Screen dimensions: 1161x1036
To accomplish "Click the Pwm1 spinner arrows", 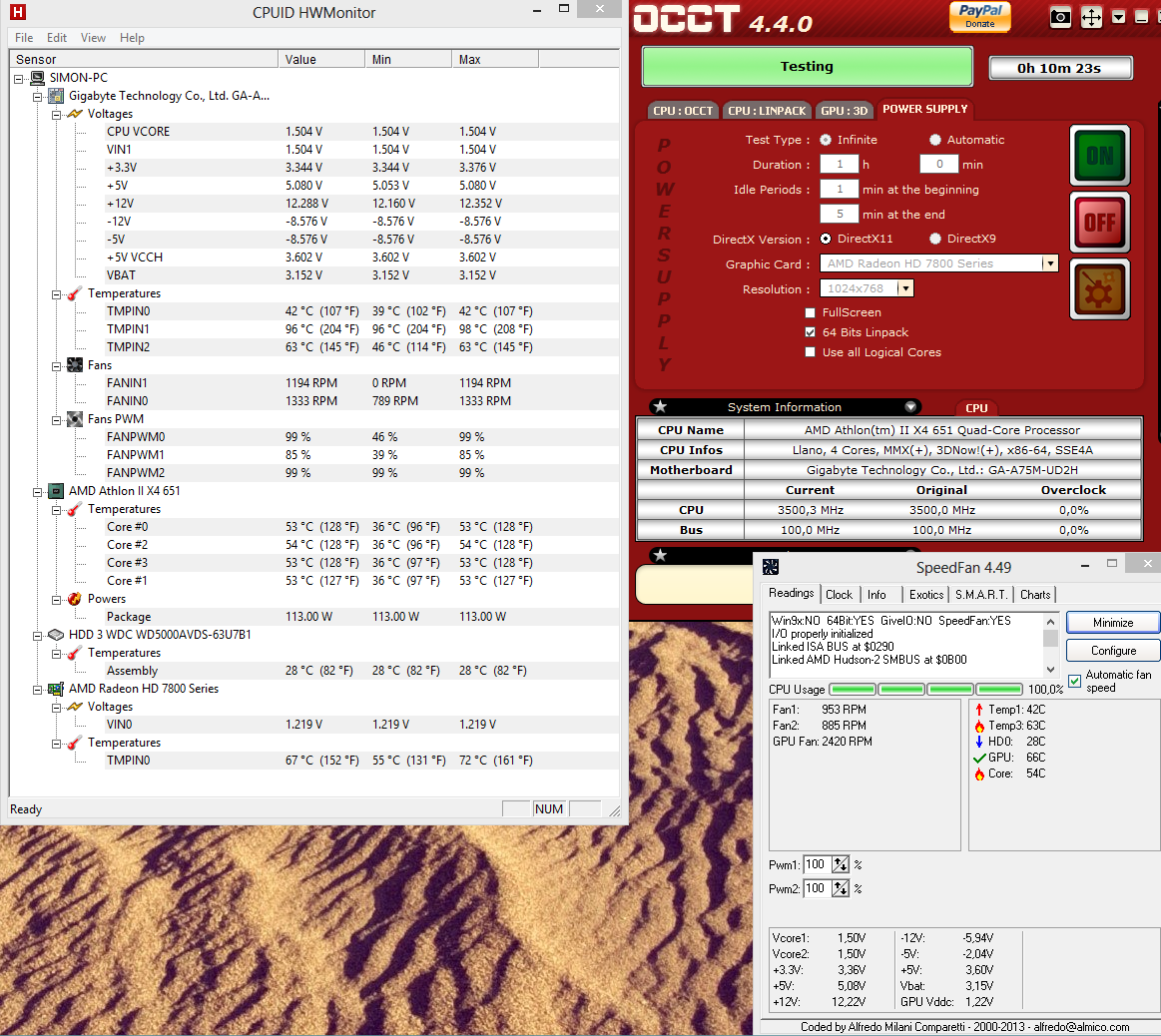I will pyautogui.click(x=841, y=864).
